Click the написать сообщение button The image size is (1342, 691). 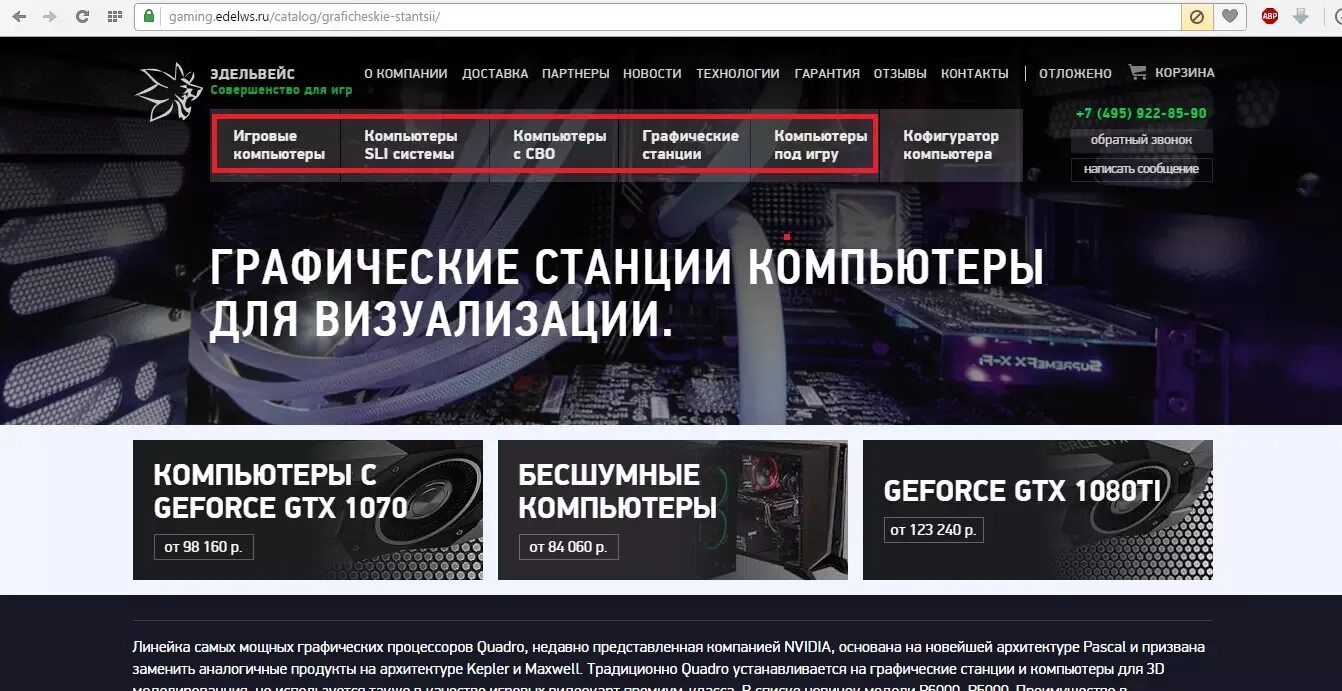(x=1141, y=169)
